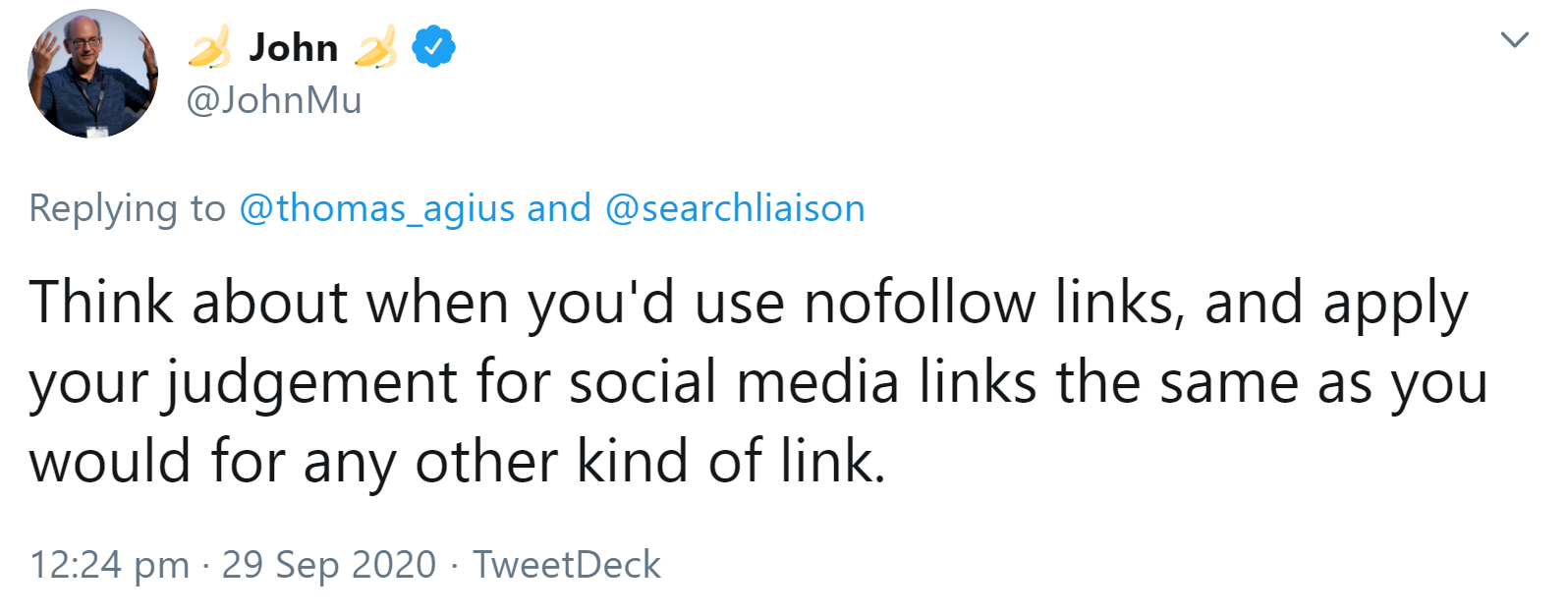
Task: Click the display name John
Action: click(293, 45)
